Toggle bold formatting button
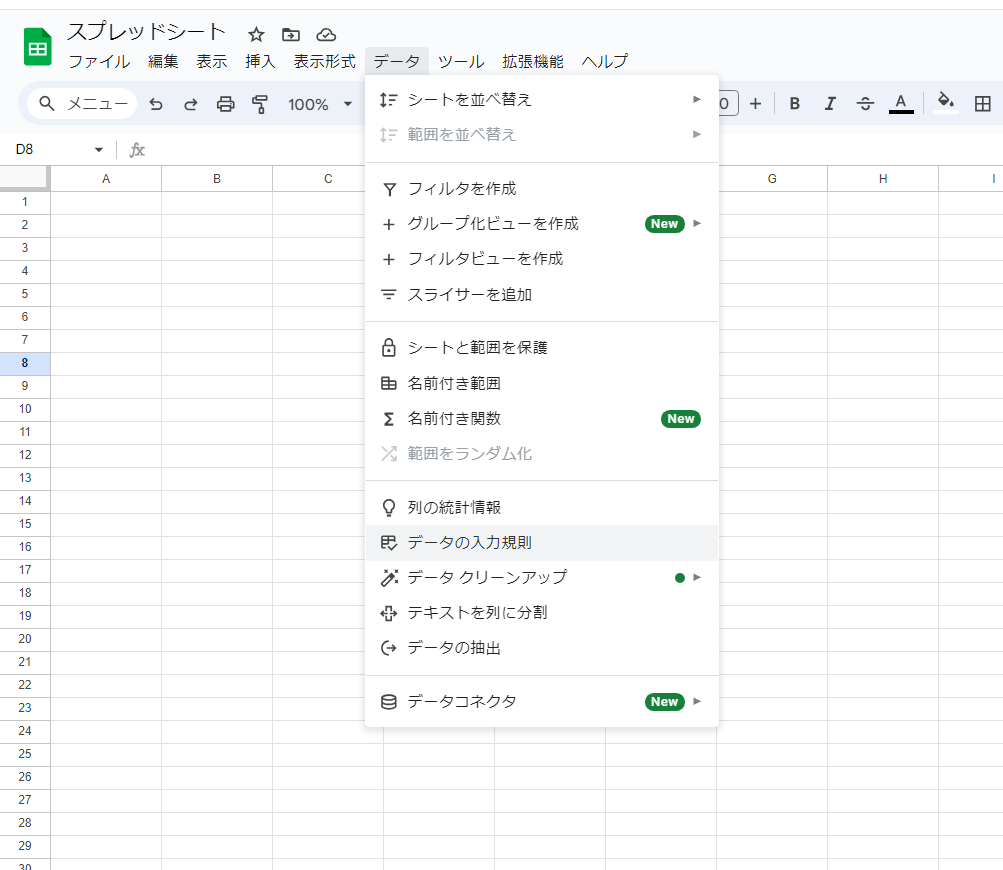 pyautogui.click(x=795, y=103)
